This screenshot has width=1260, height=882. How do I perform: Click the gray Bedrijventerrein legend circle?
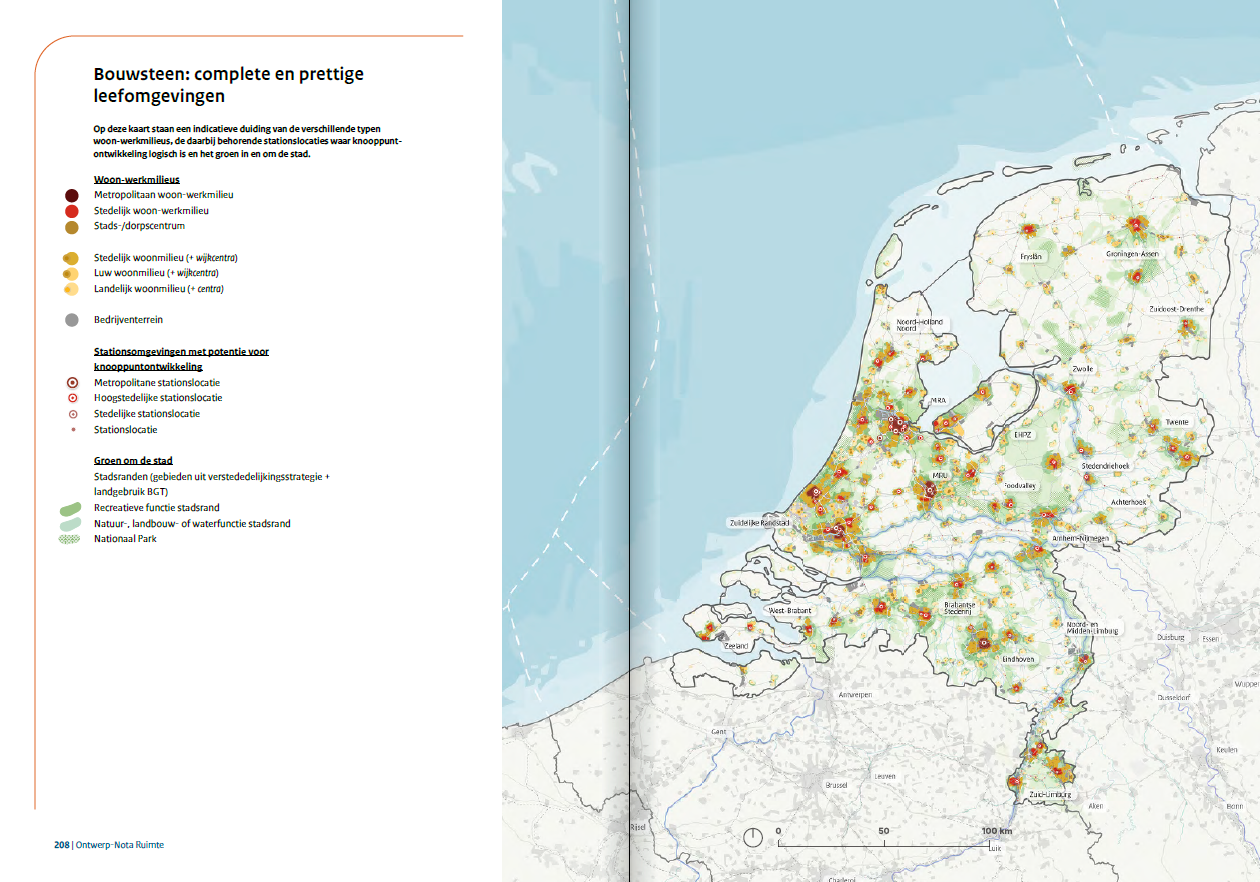pos(72,320)
